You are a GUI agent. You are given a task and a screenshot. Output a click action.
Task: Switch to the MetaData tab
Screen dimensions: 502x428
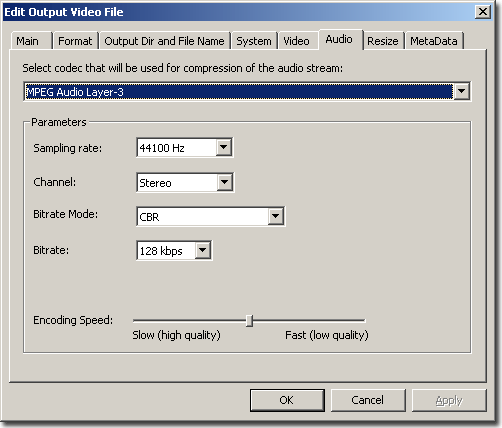434,41
